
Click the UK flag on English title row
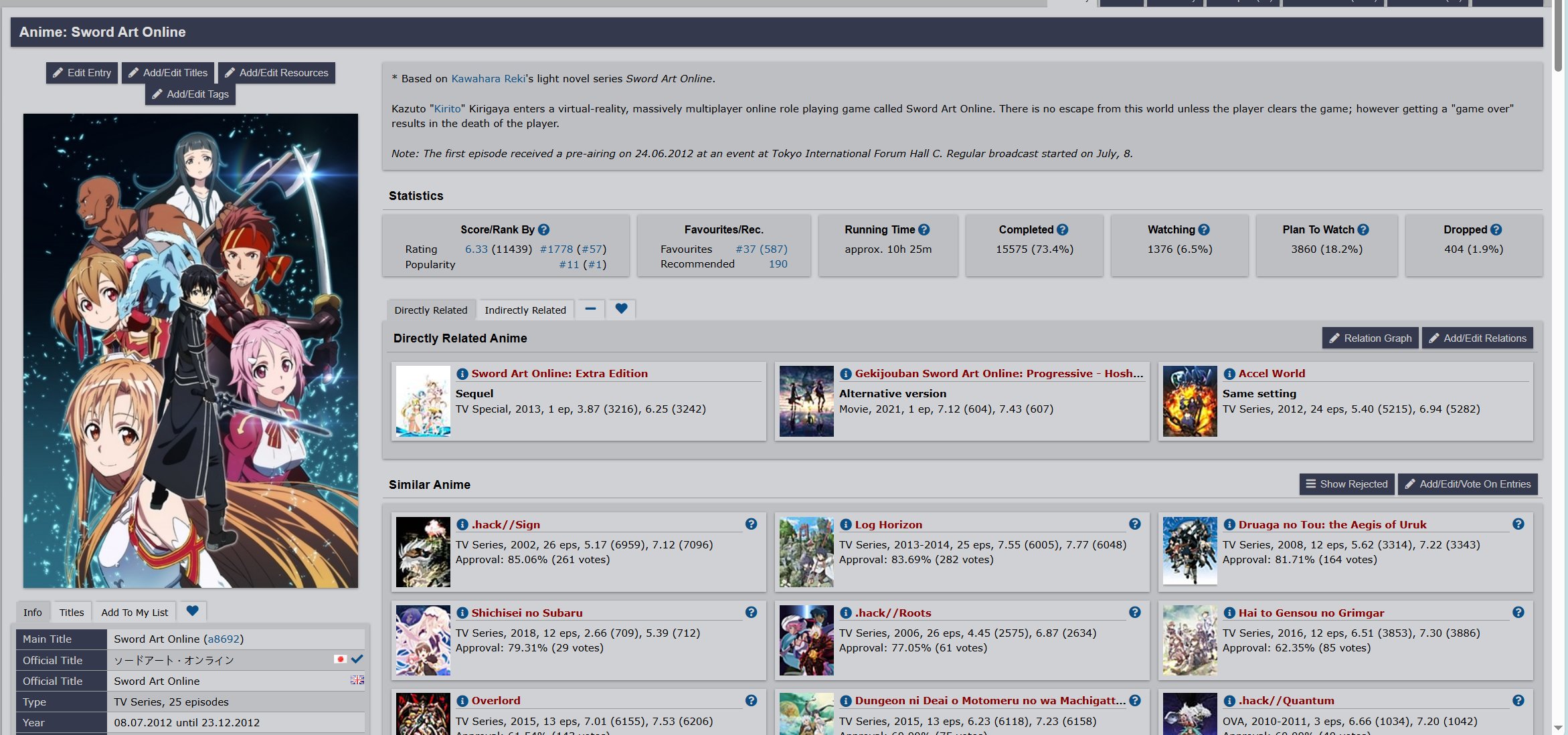pos(357,680)
